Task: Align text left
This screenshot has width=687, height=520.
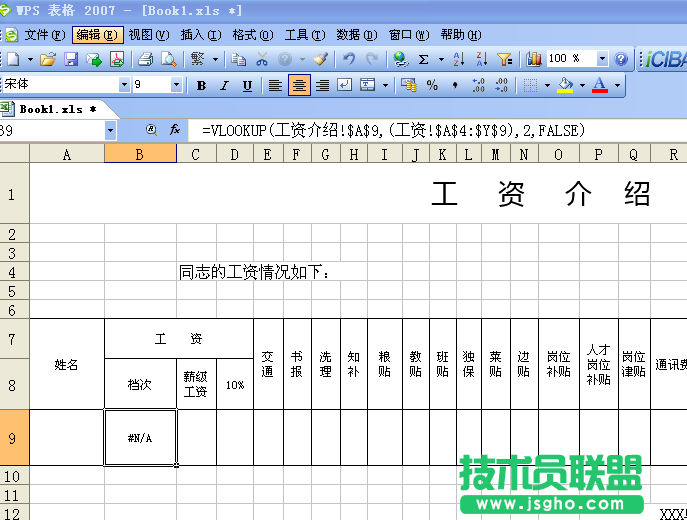Action: pyautogui.click(x=275, y=85)
